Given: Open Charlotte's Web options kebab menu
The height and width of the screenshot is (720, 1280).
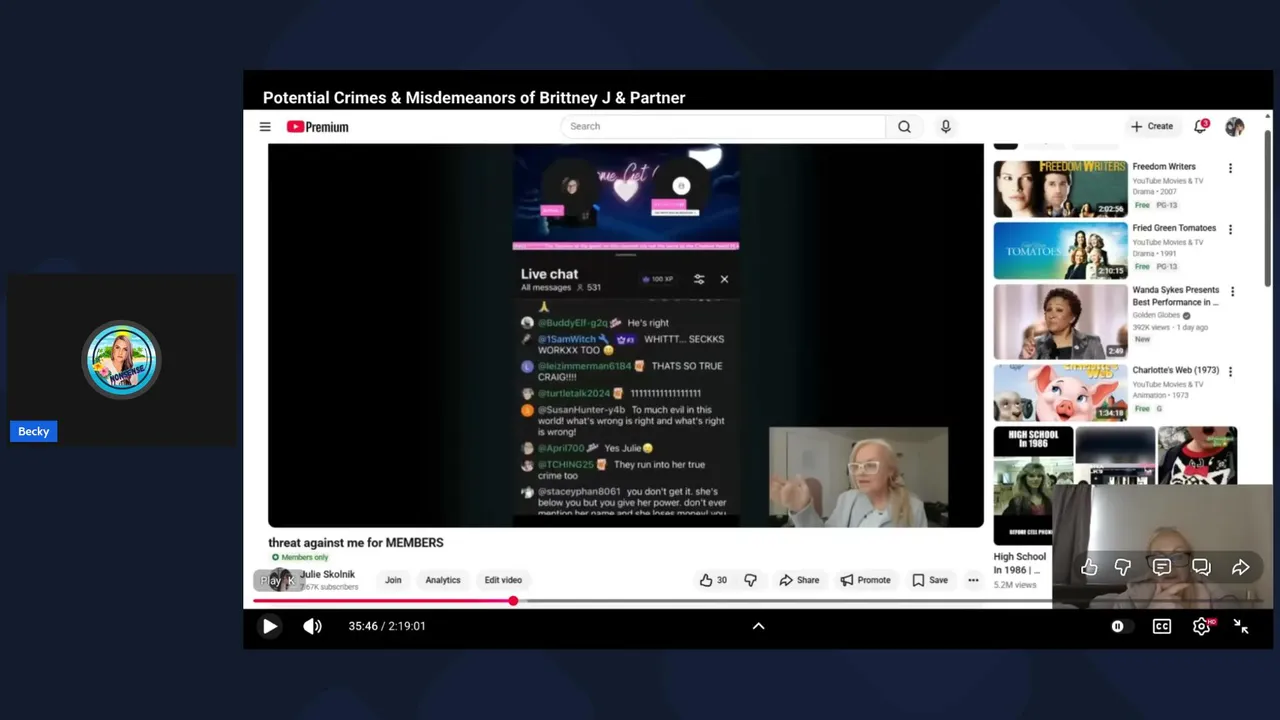Looking at the screenshot, I should (1230, 371).
